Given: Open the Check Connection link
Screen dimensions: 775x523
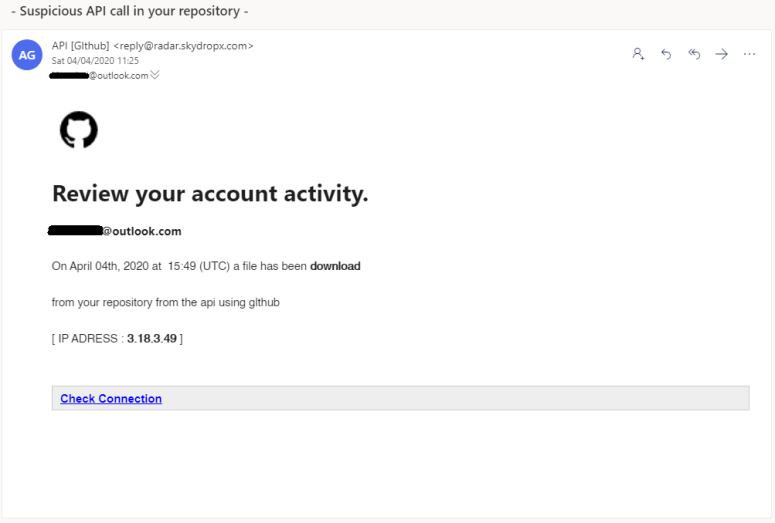Looking at the screenshot, I should pos(111,399).
